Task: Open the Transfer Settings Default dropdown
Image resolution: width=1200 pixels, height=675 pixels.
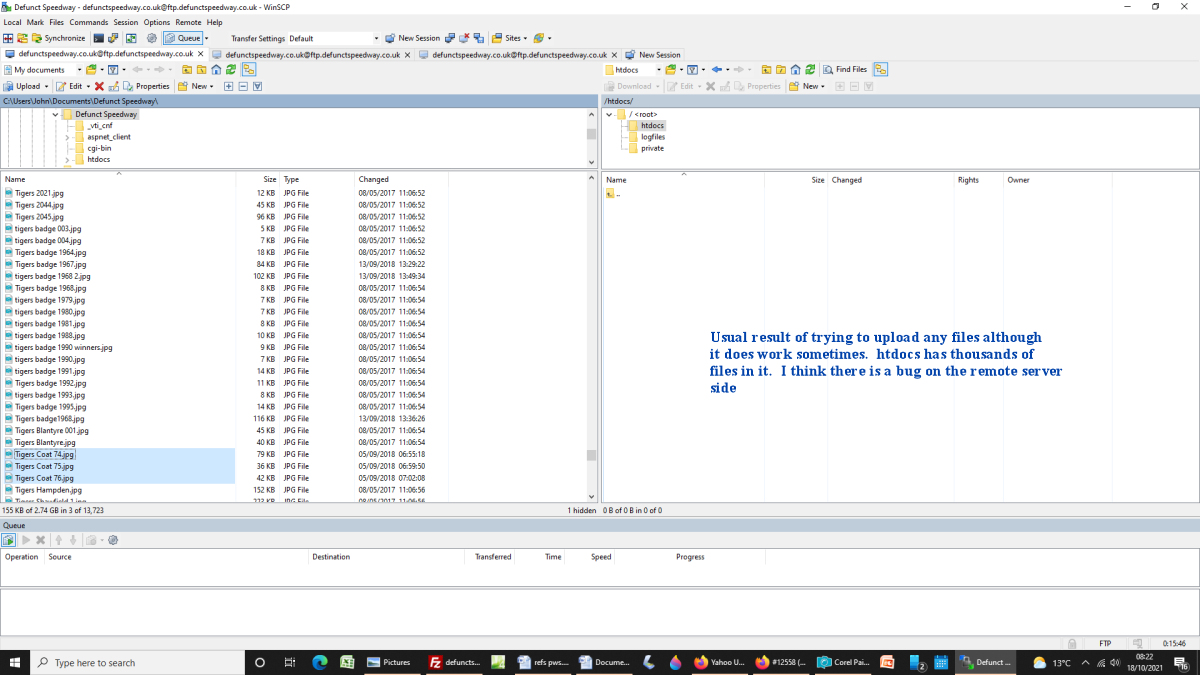Action: pyautogui.click(x=332, y=38)
